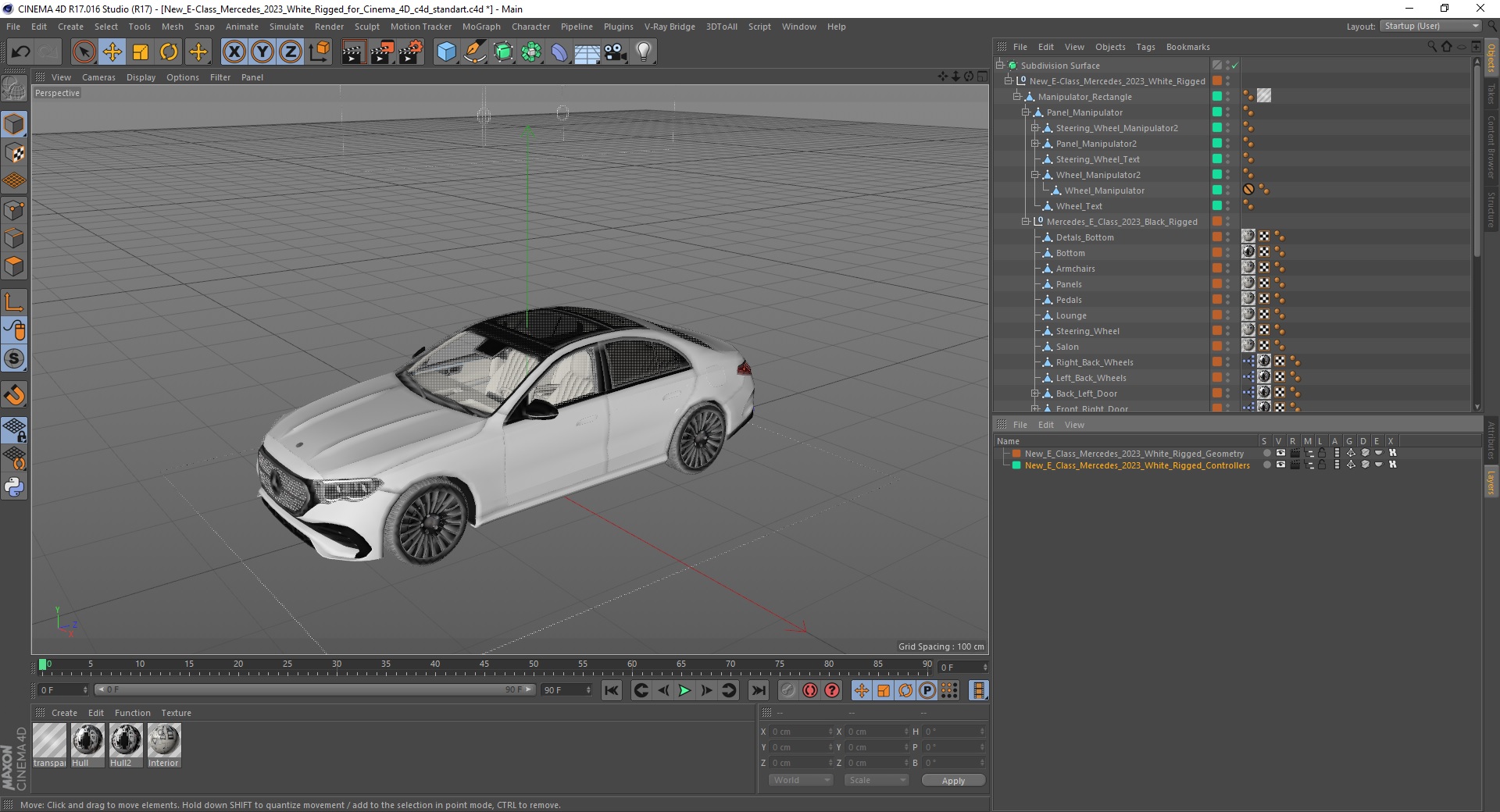Click the Undo arrow icon
The width and height of the screenshot is (1500, 812).
[x=21, y=52]
